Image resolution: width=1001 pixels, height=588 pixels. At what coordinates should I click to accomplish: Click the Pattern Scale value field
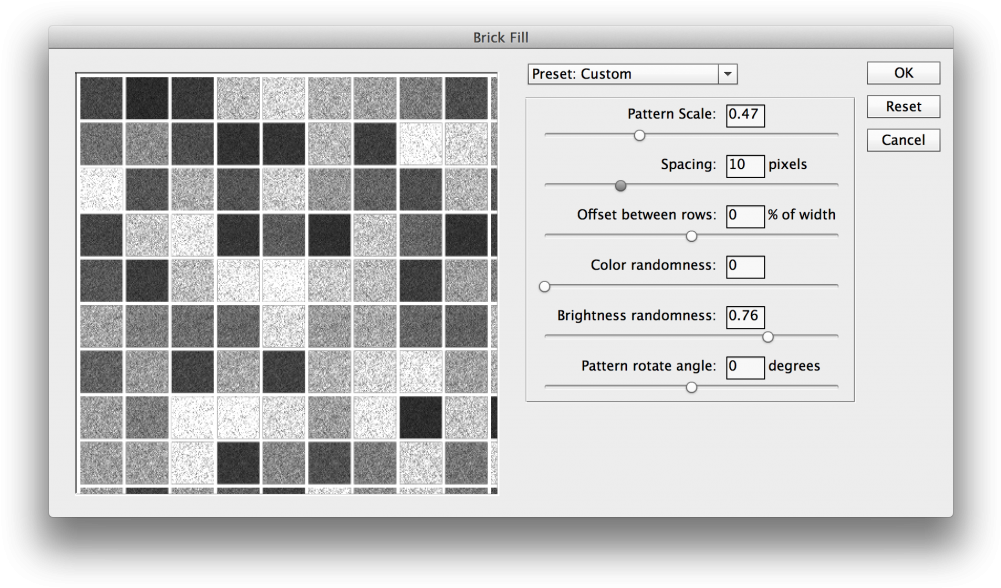744,115
